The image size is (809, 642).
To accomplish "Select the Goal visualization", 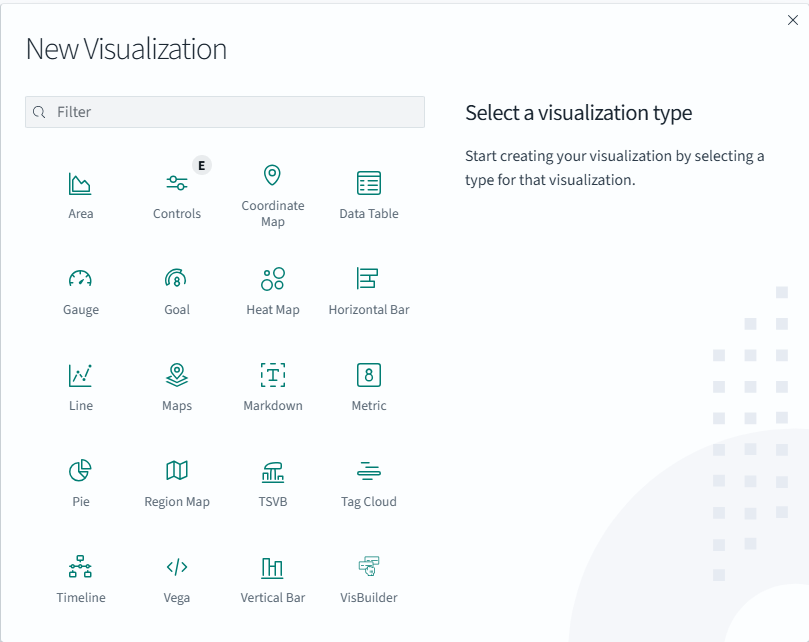I will pos(176,291).
